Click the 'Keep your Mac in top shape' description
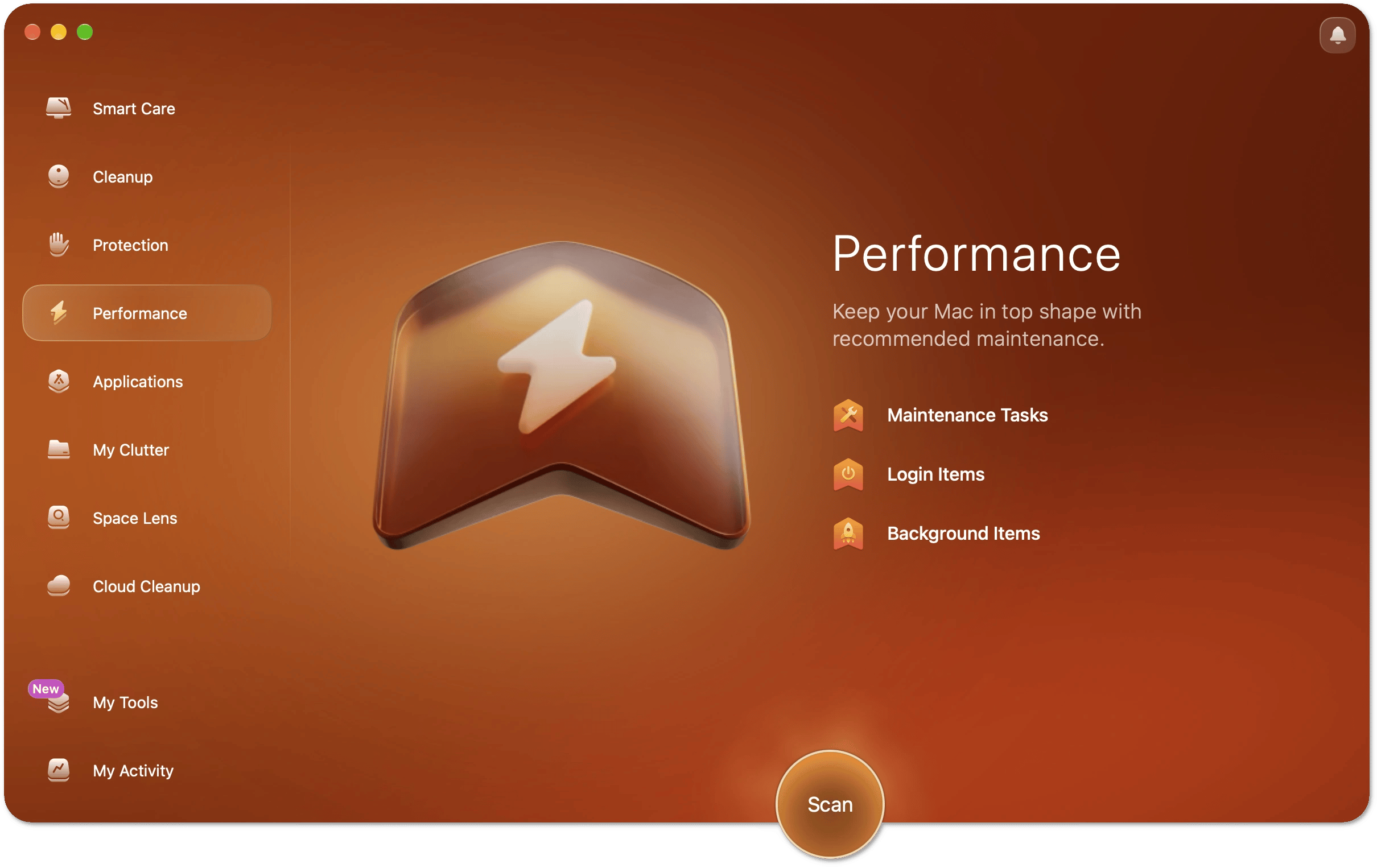 tap(987, 325)
